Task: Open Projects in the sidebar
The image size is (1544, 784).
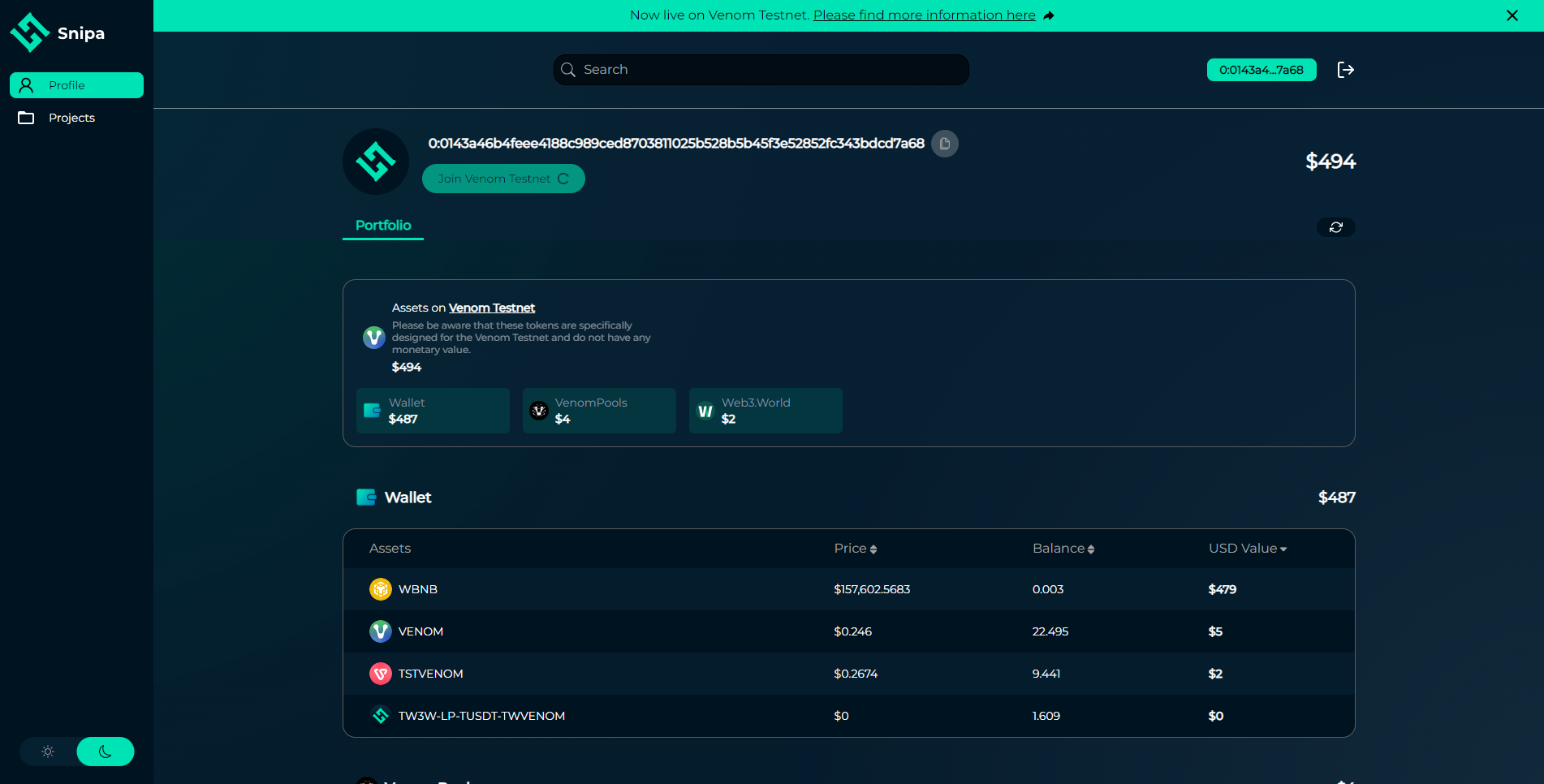Action: coord(71,118)
